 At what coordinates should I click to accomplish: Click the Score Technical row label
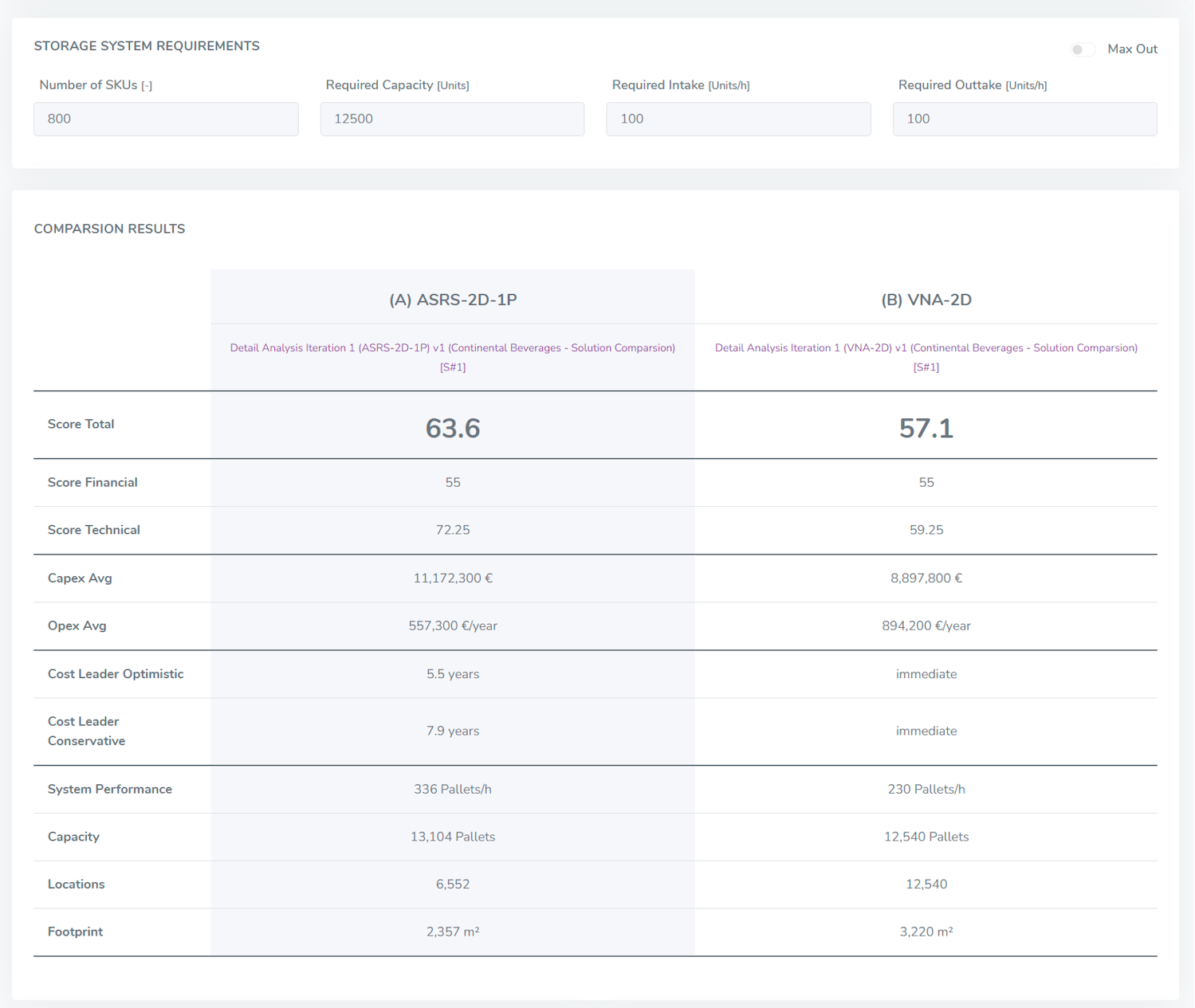[93, 530]
